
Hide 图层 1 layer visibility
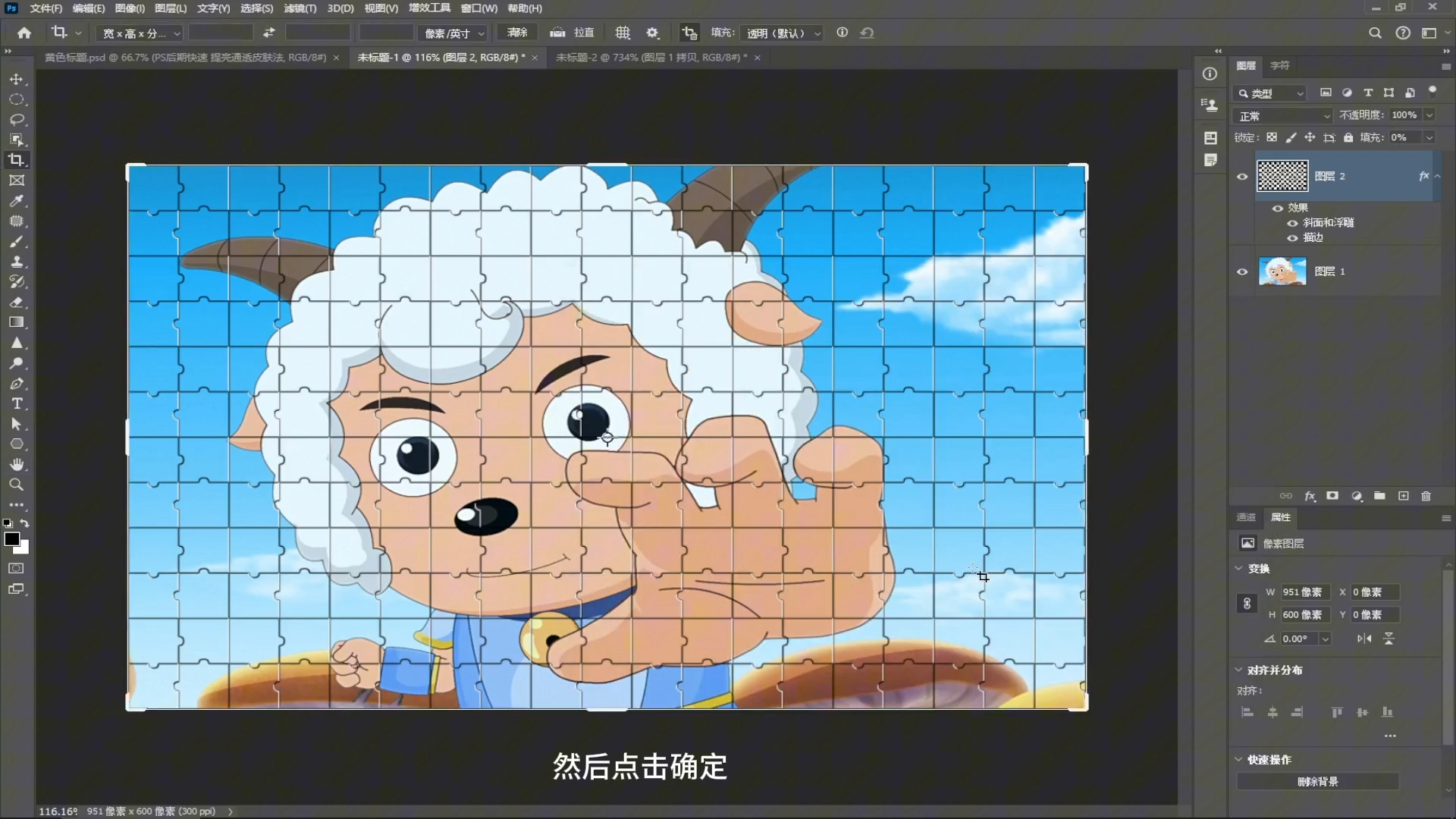(1242, 271)
